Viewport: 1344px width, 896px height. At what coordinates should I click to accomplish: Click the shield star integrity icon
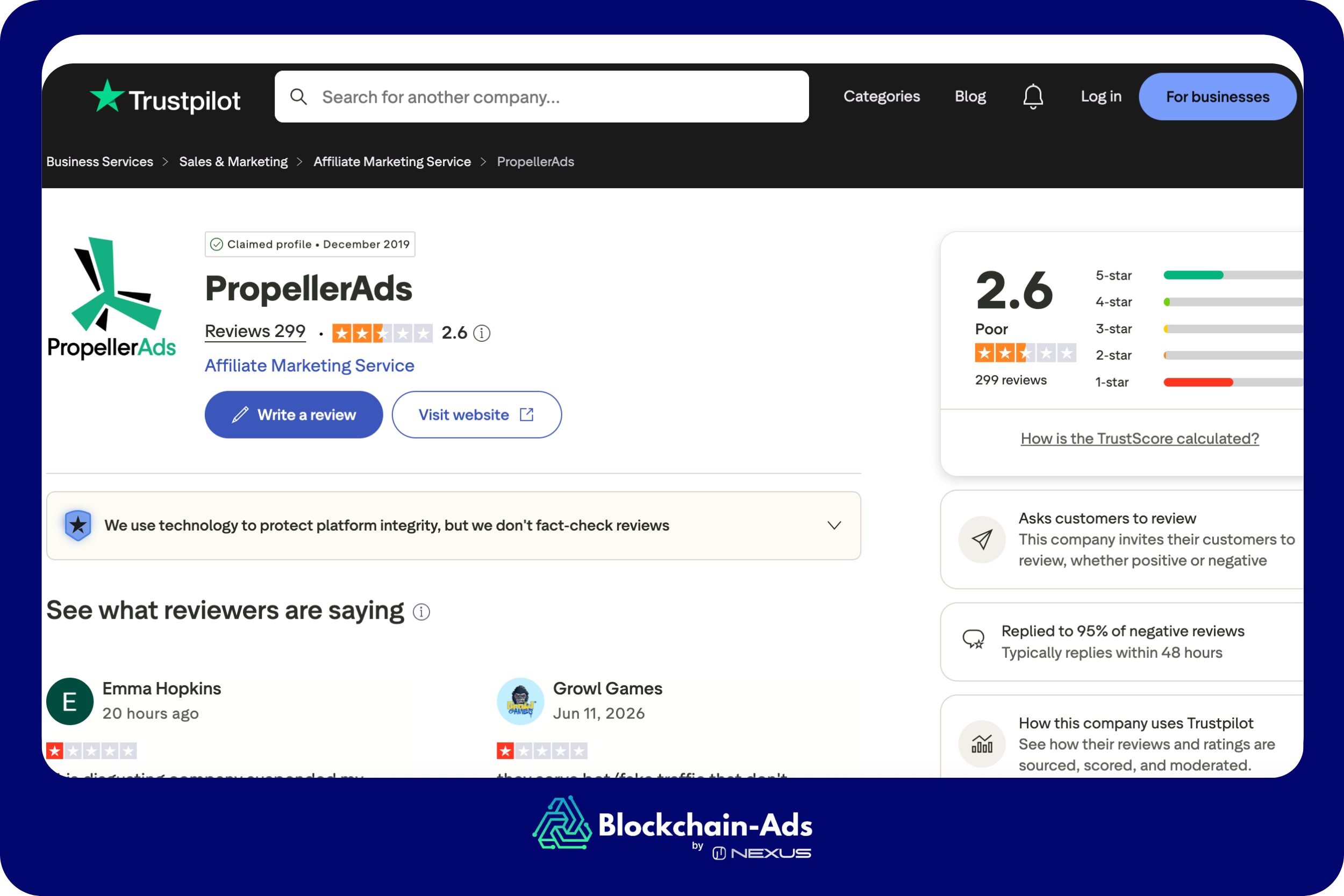(78, 525)
